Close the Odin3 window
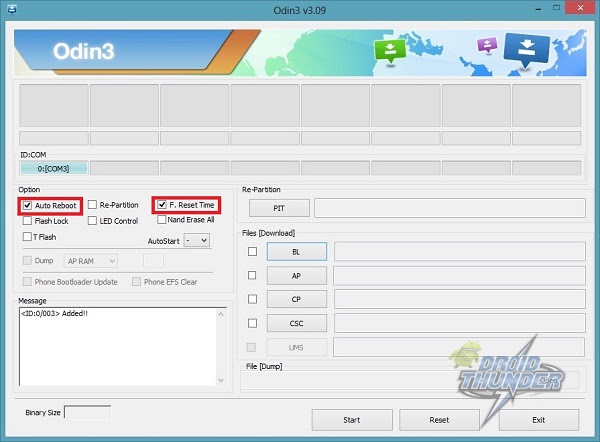Viewport: 600px width, 442px height. 580,8
